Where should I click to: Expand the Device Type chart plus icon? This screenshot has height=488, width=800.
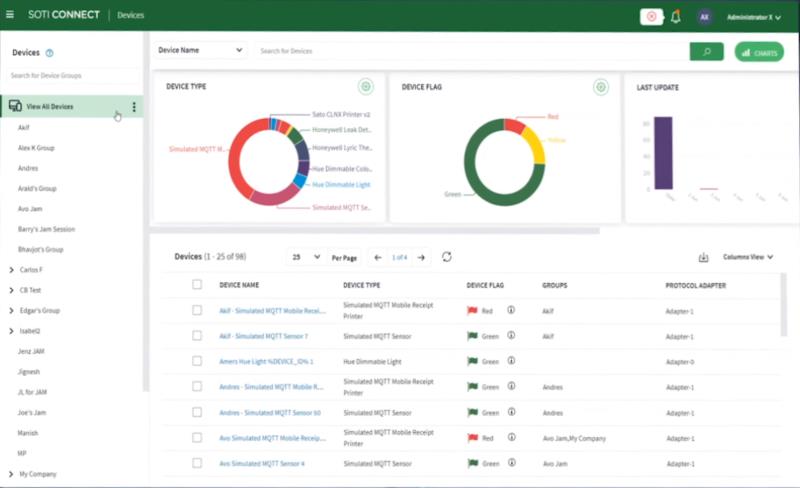366,87
